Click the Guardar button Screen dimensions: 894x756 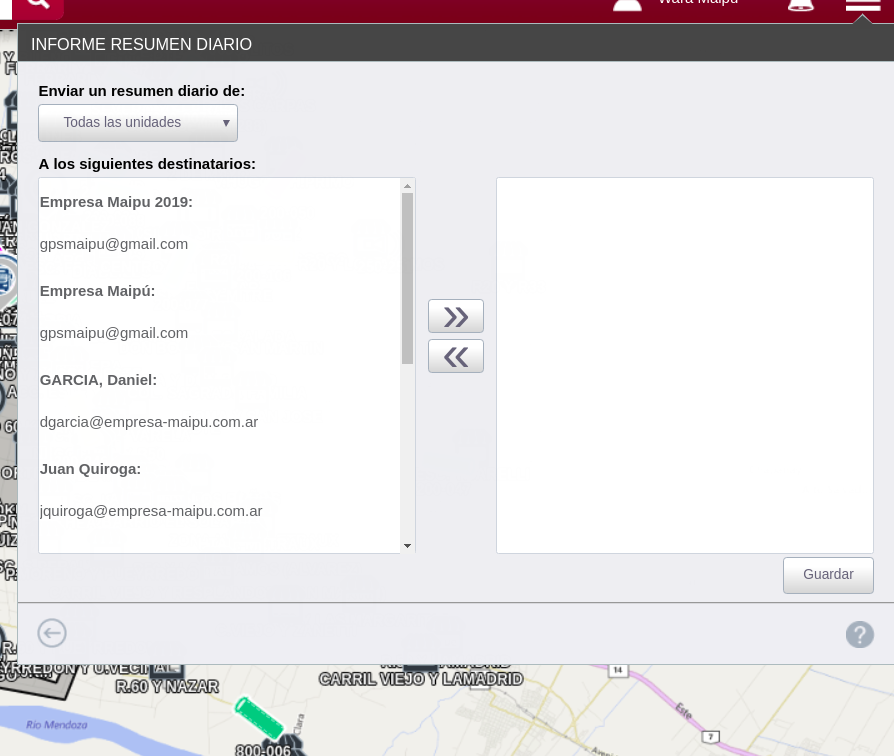coord(828,575)
